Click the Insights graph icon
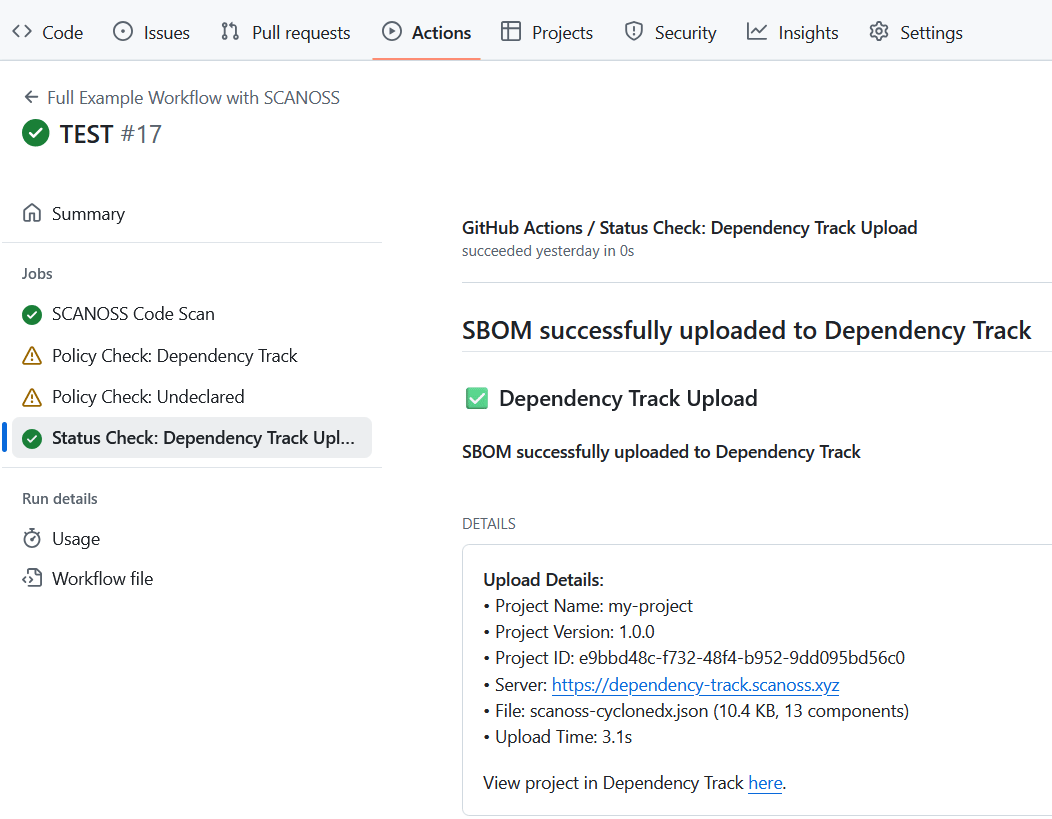1052x819 pixels. [x=757, y=32]
